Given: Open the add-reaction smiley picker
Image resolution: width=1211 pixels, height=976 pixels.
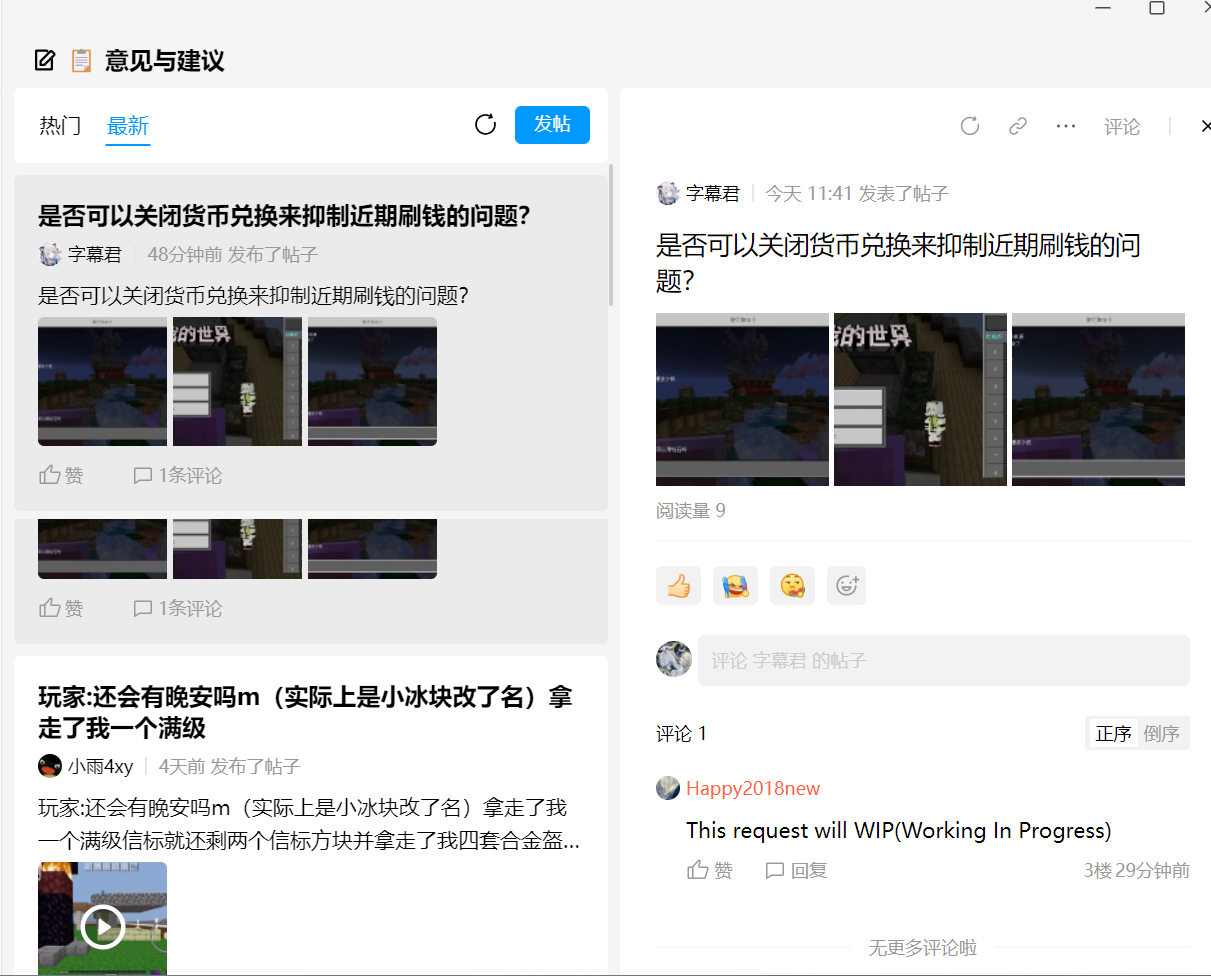Looking at the screenshot, I should [x=846, y=585].
